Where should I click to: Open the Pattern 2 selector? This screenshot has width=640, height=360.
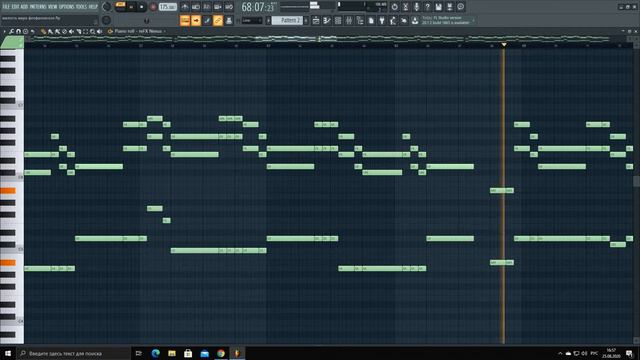[287, 20]
